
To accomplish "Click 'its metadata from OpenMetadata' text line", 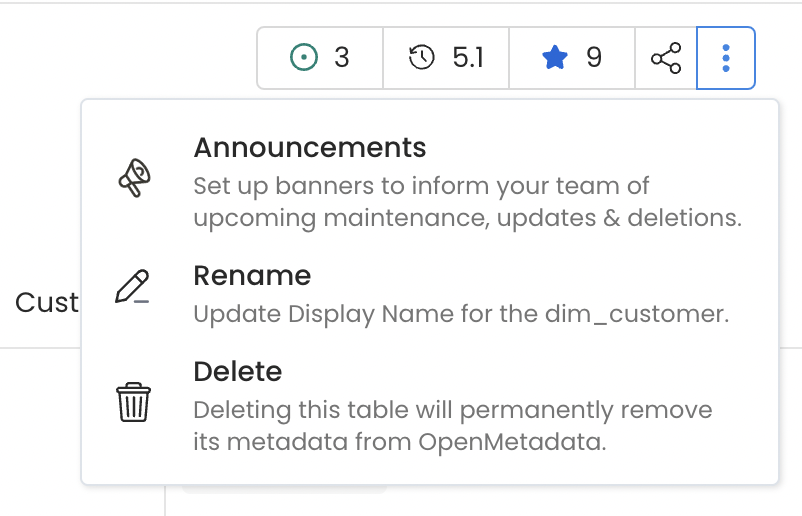I will coord(400,442).
